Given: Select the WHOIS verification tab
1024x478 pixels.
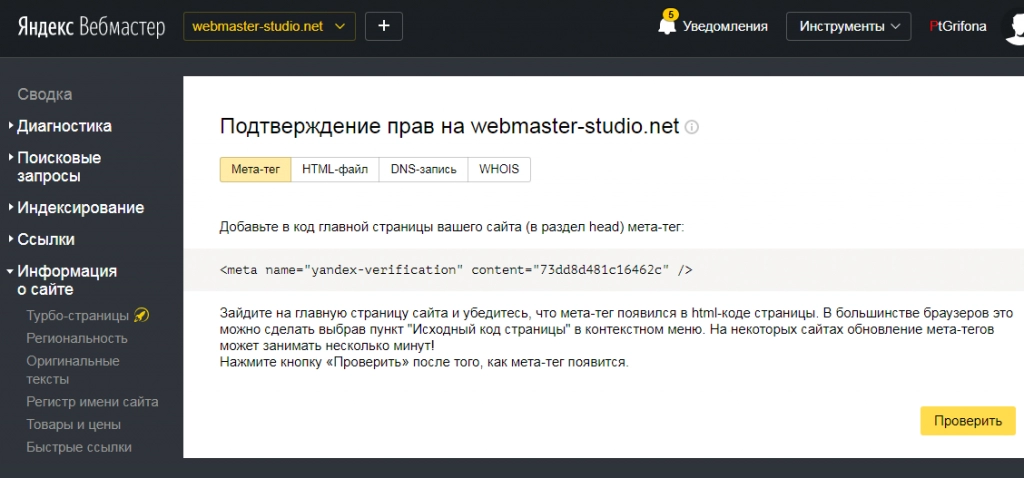Looking at the screenshot, I should [499, 169].
